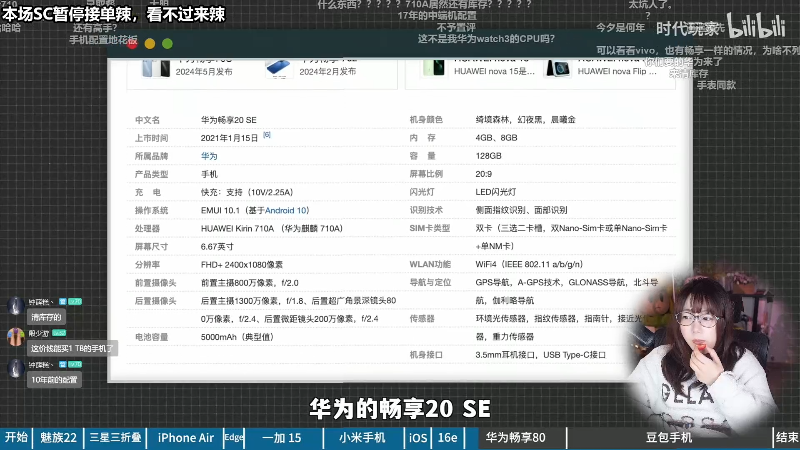800x450 pixels.
Task: Select the Edge chapter tab
Action: [x=234, y=438]
